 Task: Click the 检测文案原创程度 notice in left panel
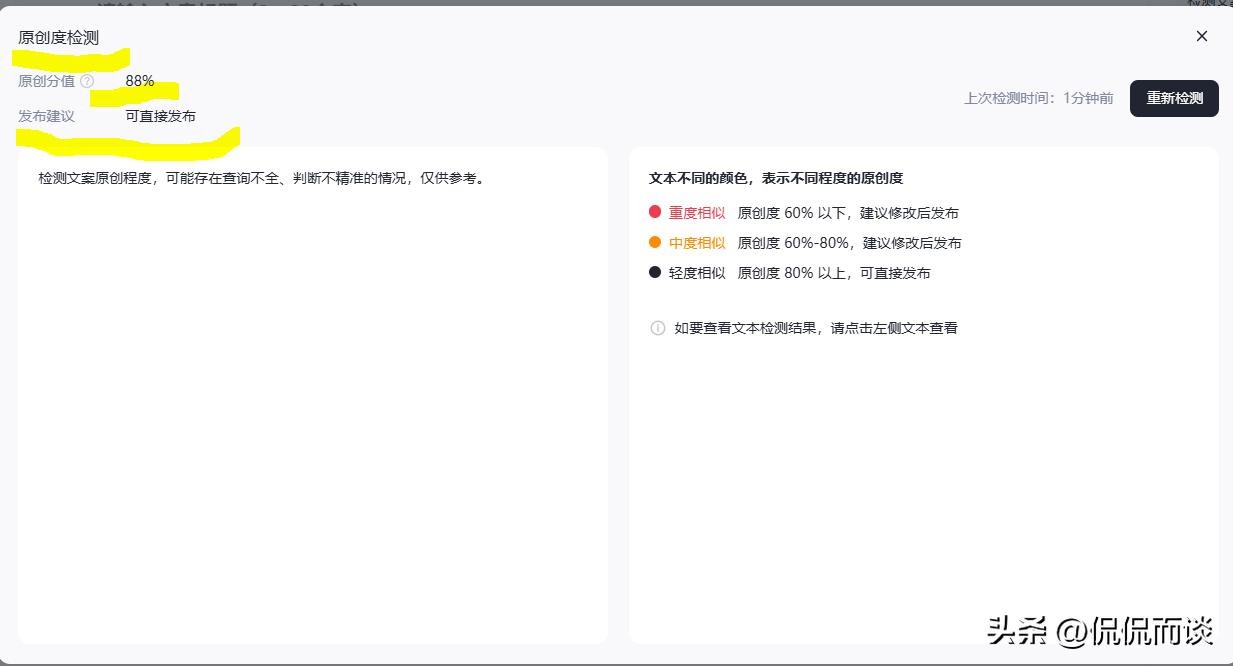tap(261, 178)
